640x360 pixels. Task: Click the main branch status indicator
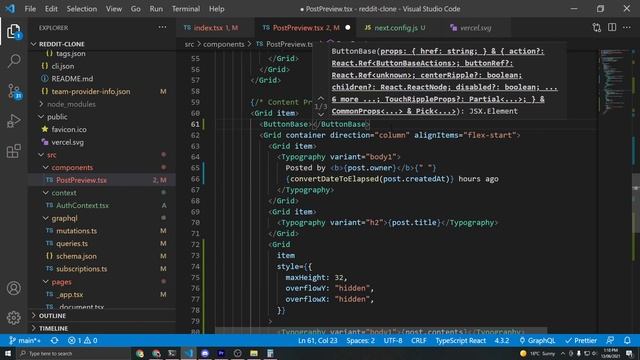(24, 340)
